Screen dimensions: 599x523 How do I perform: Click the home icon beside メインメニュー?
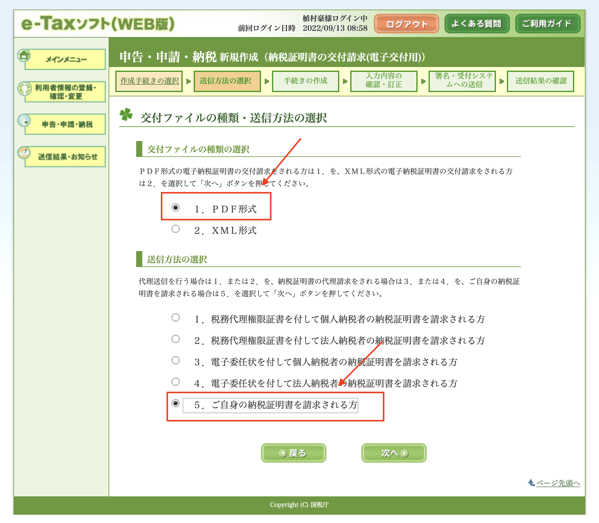point(24,56)
